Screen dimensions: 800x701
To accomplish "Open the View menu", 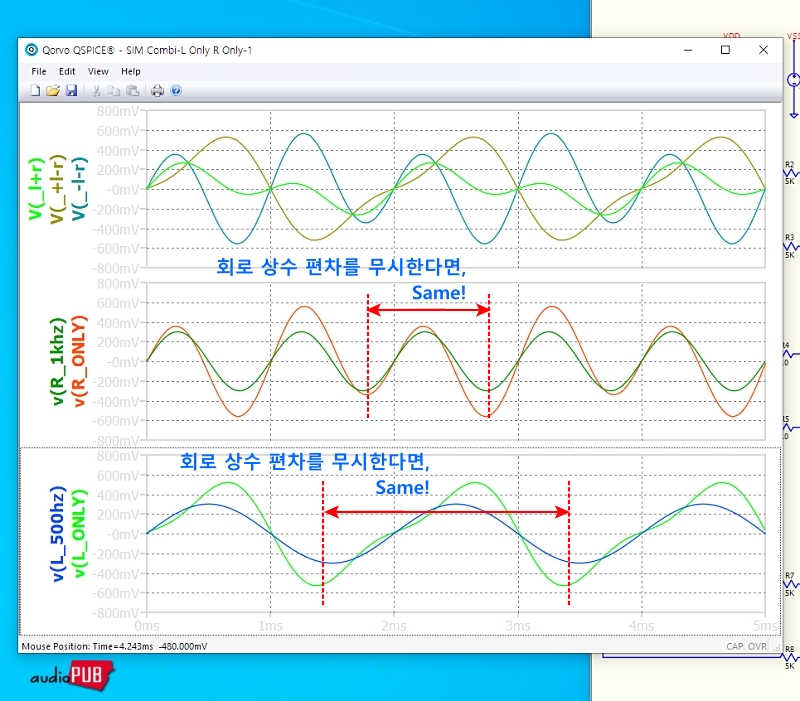I will [98, 72].
